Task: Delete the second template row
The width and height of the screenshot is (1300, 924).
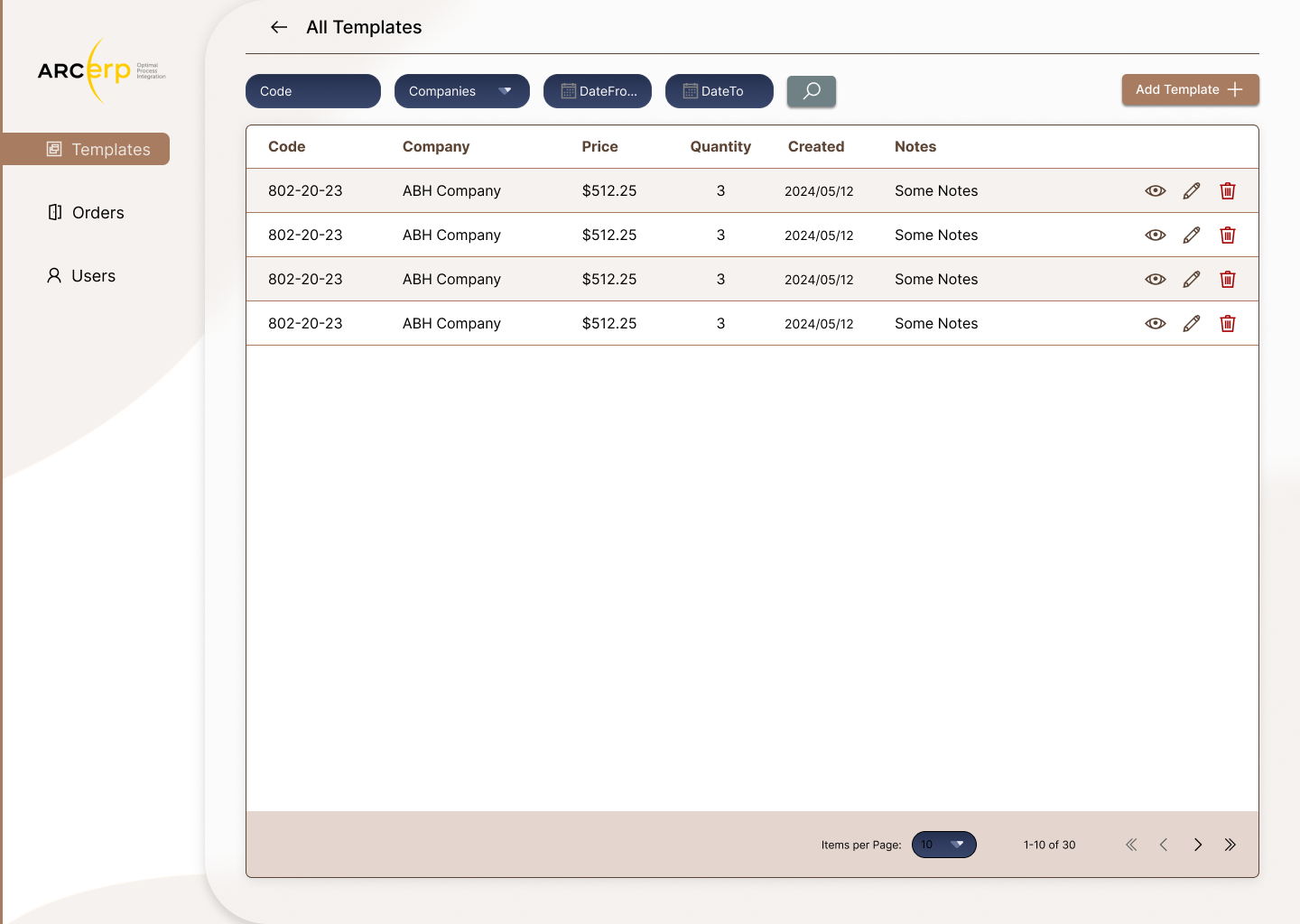Action: click(x=1228, y=235)
